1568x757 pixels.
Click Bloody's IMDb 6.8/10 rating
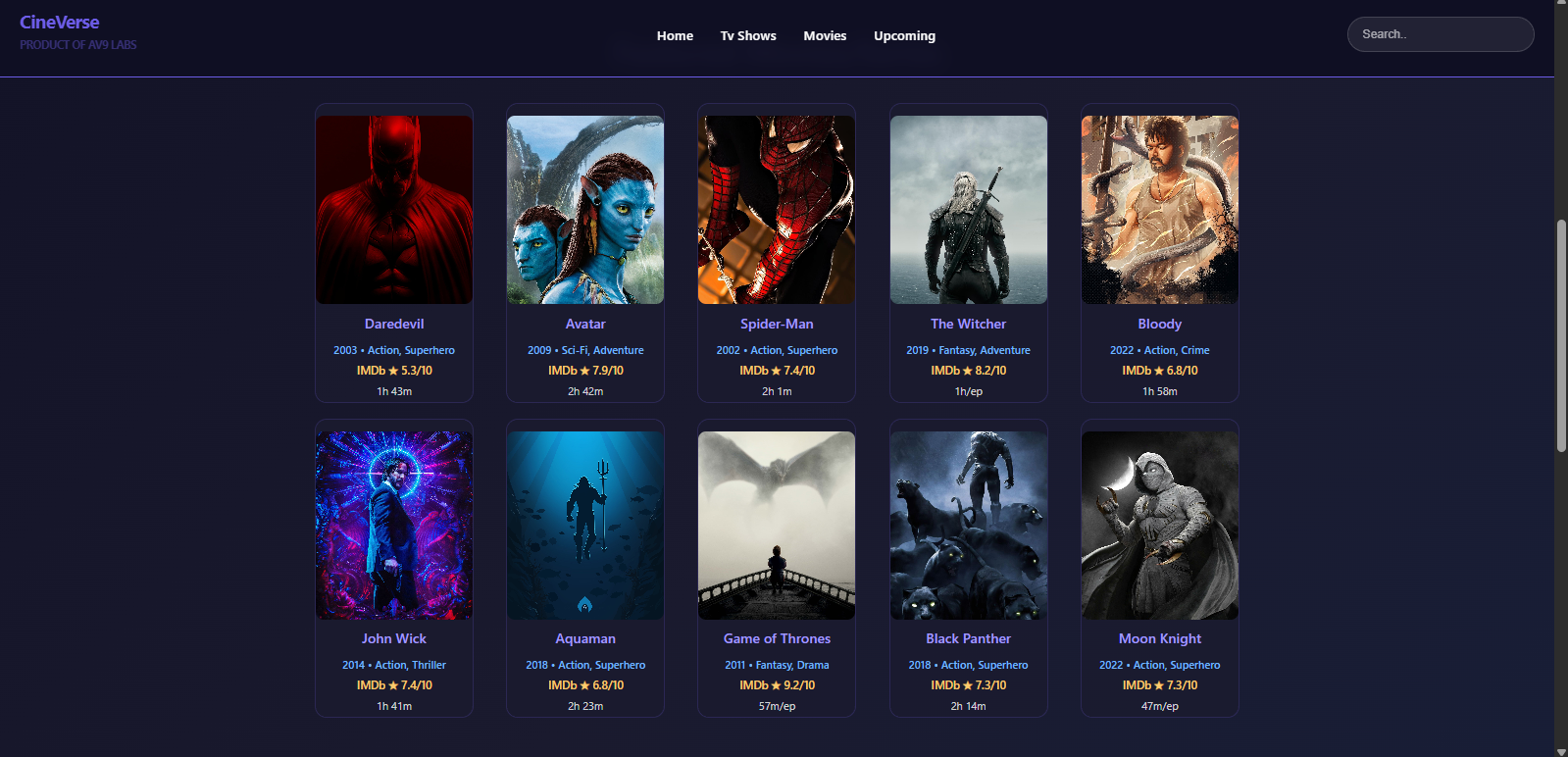click(x=1160, y=371)
